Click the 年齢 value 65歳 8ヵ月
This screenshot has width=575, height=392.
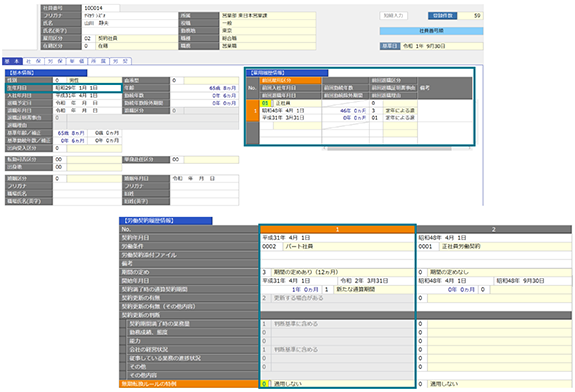click(x=204, y=88)
